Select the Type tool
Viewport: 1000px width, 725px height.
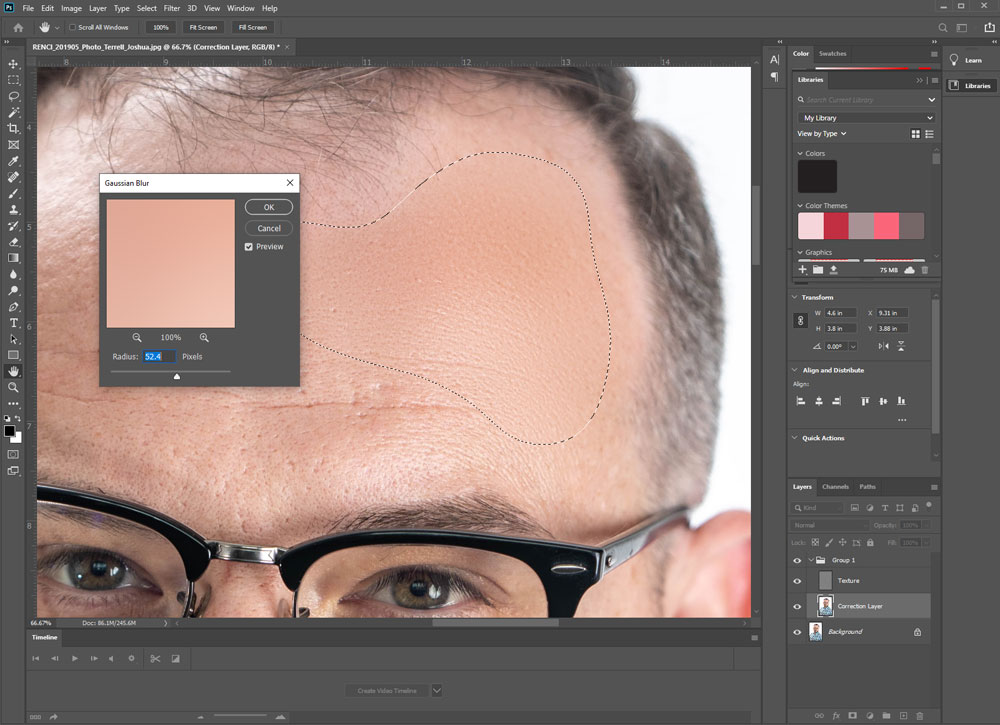[14, 323]
